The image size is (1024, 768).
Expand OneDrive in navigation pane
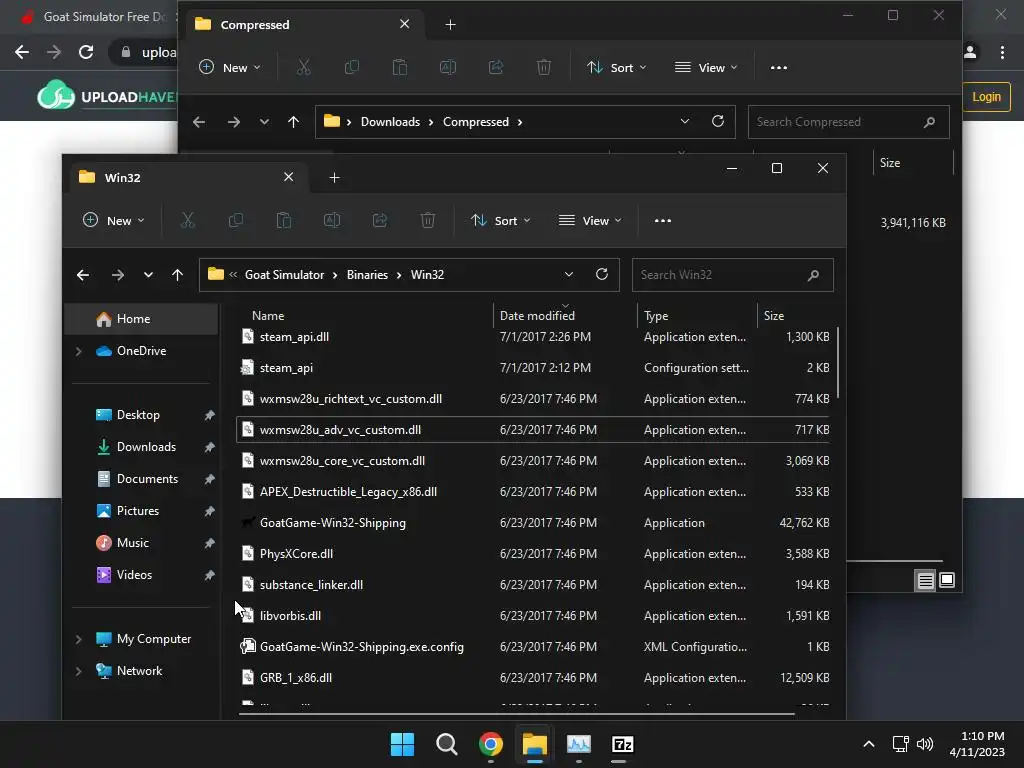click(78, 351)
